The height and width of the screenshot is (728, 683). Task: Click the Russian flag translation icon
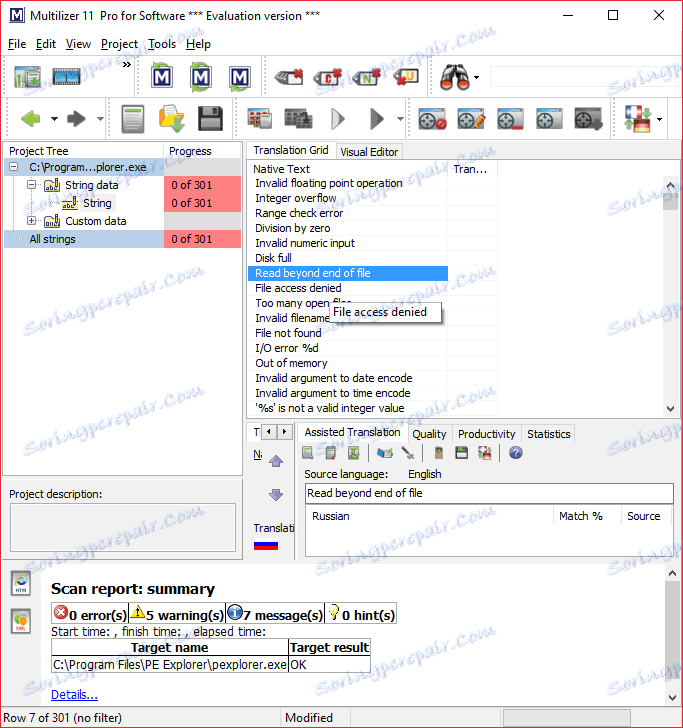(x=266, y=545)
